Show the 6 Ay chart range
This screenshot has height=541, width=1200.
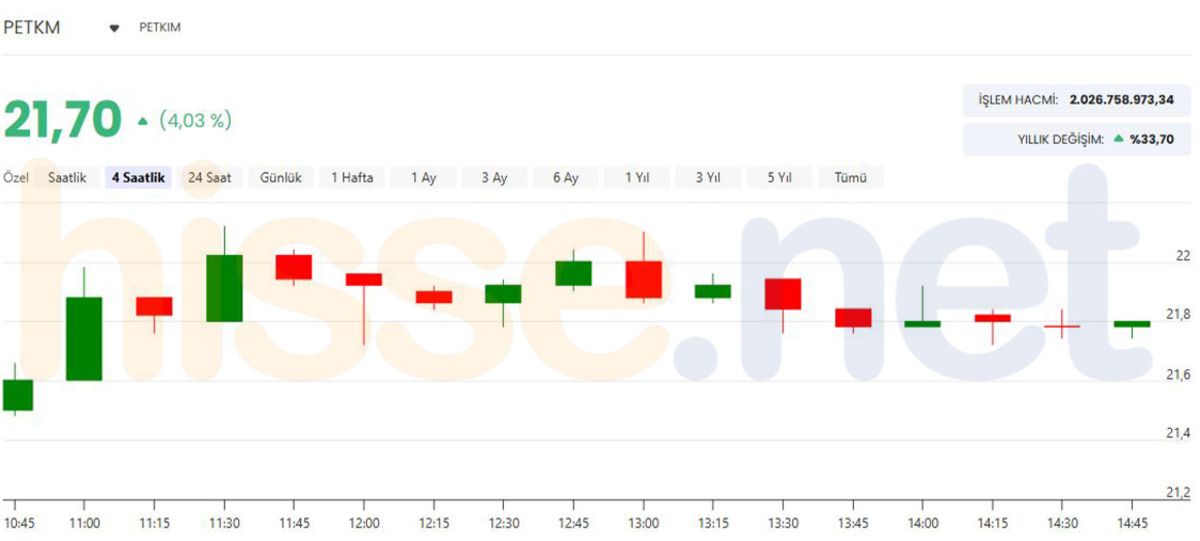click(565, 178)
